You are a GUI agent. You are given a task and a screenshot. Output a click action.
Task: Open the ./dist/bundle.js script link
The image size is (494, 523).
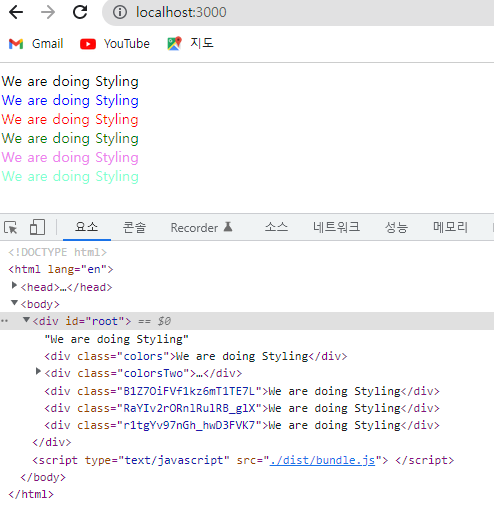(322, 460)
